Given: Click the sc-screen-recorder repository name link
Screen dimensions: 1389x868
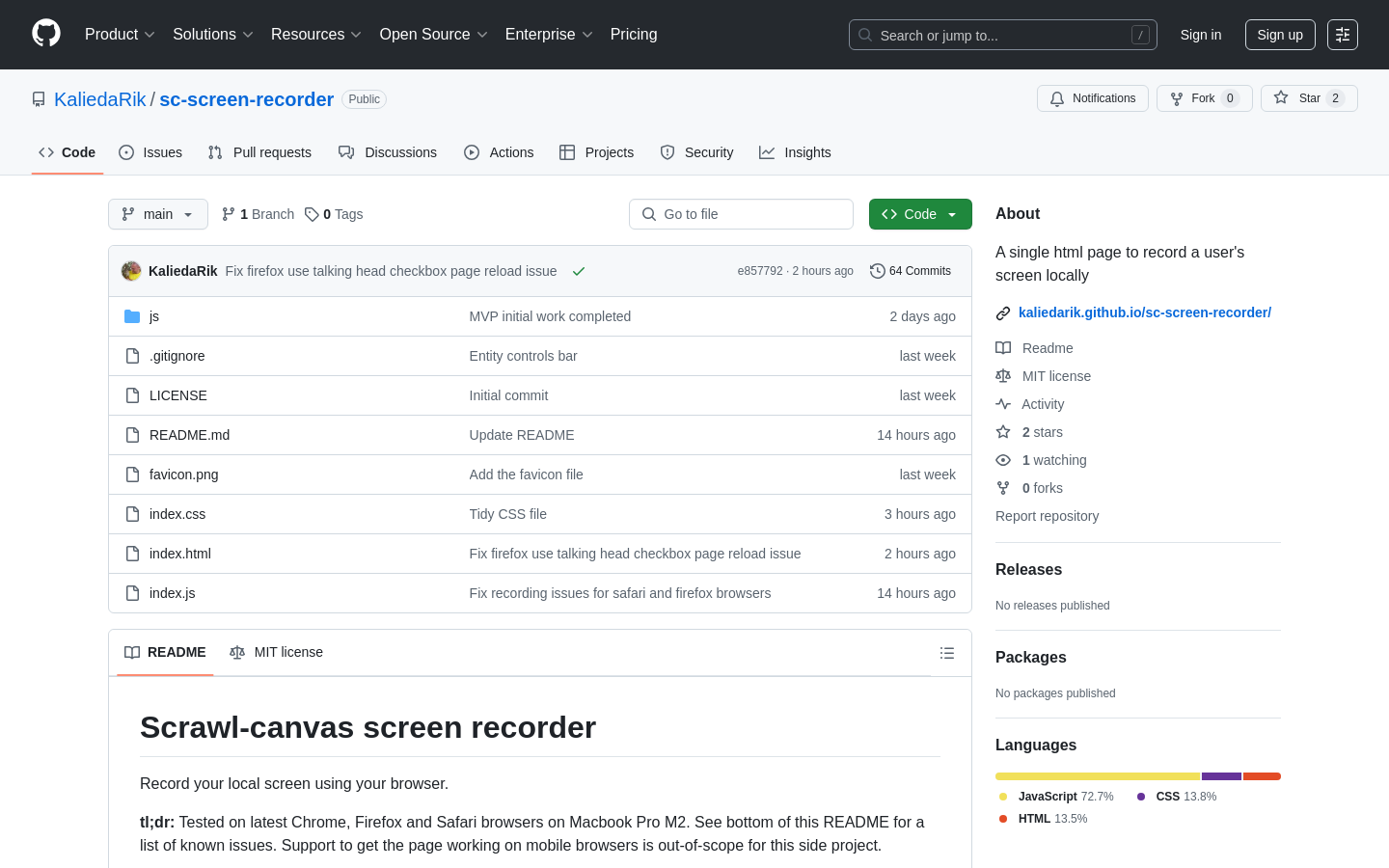Looking at the screenshot, I should (x=246, y=99).
